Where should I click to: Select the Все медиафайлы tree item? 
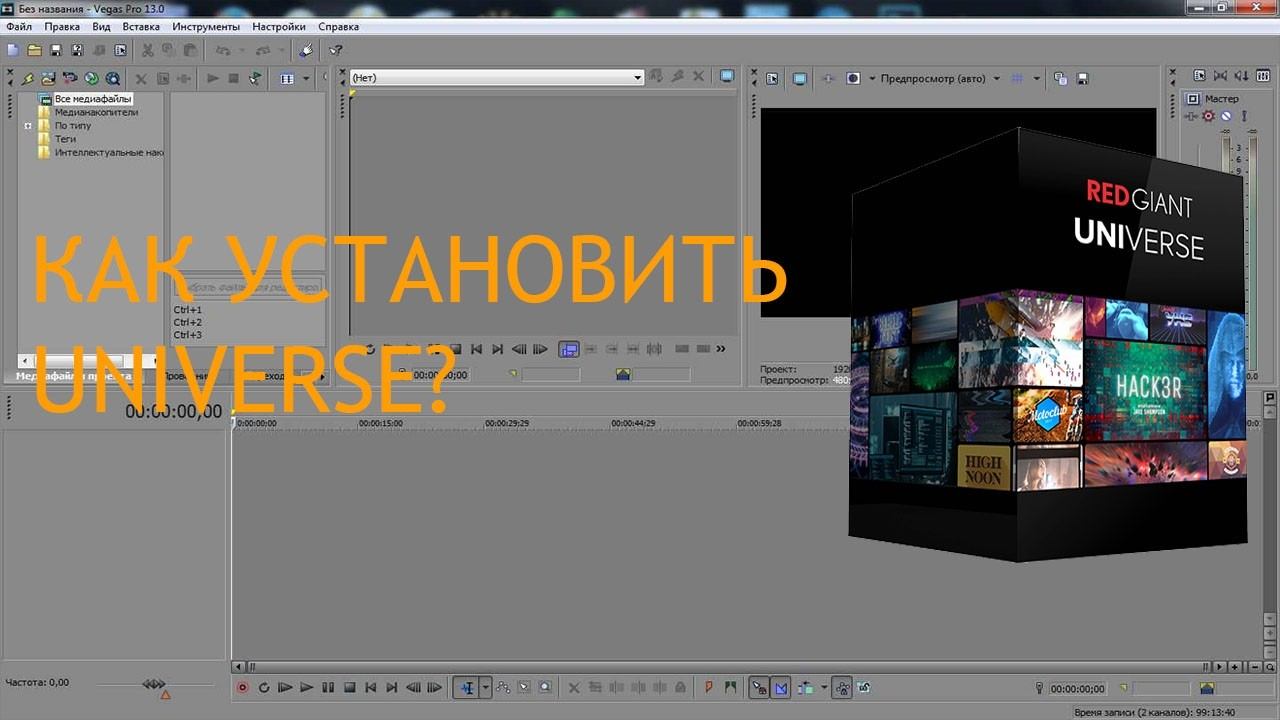[x=93, y=99]
